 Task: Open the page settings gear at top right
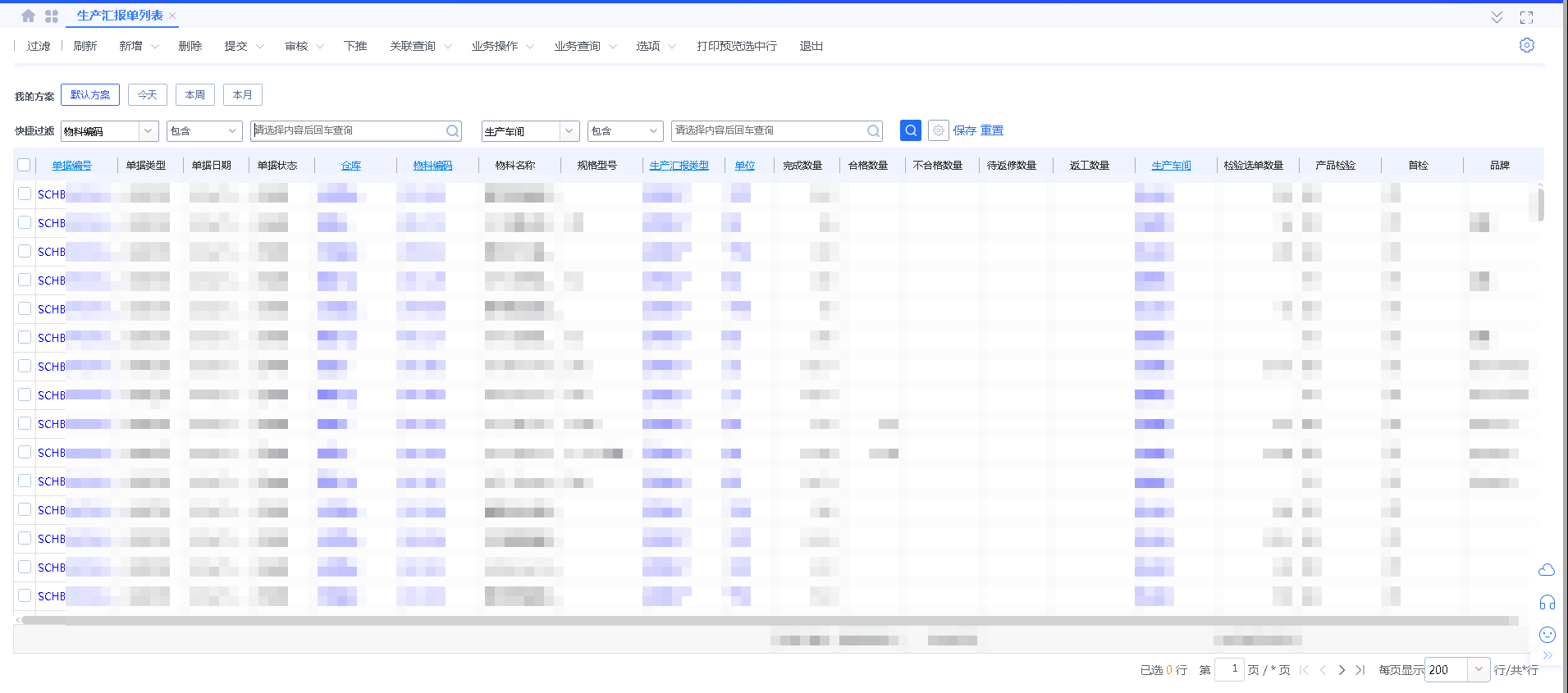coord(1527,45)
